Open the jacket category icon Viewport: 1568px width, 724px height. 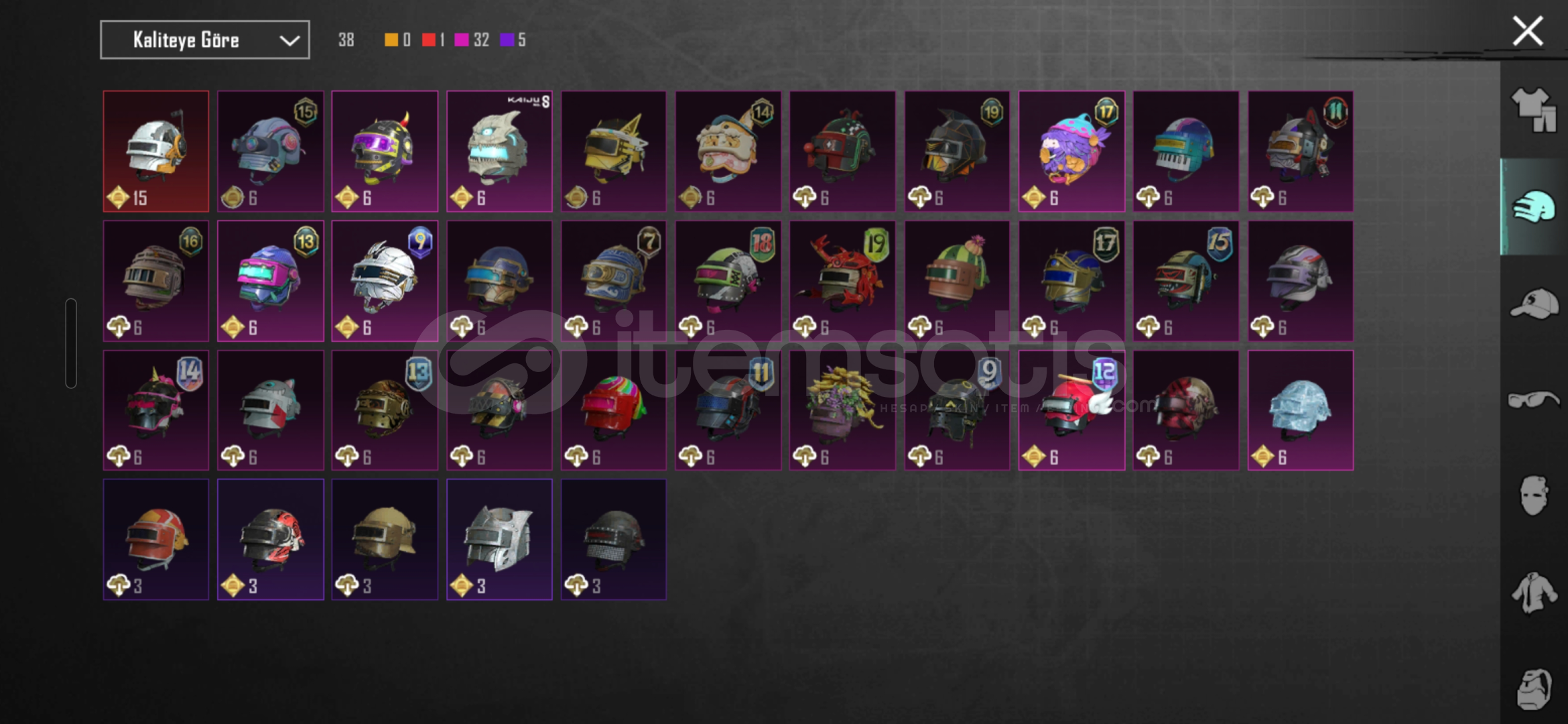[1533, 592]
